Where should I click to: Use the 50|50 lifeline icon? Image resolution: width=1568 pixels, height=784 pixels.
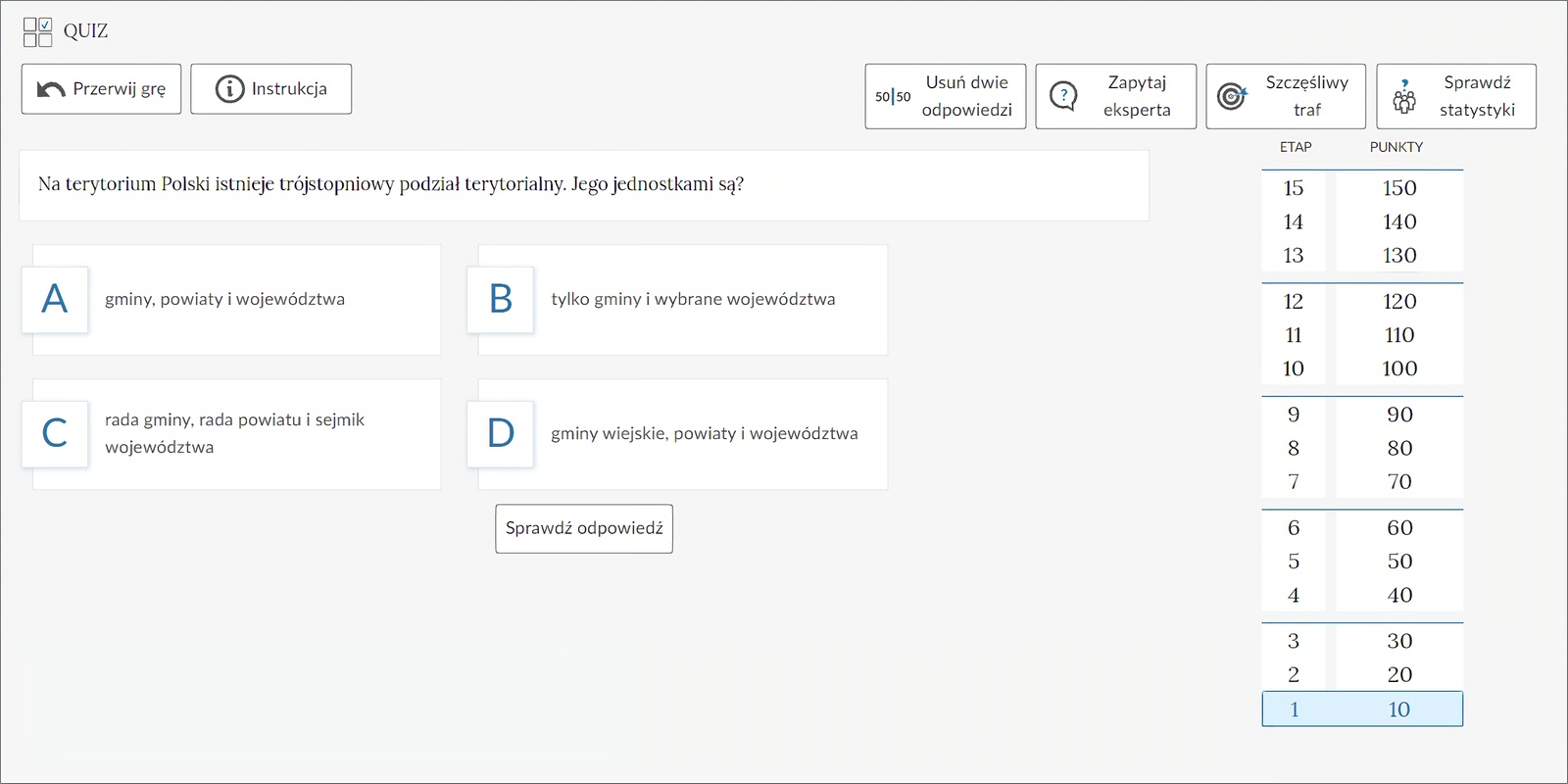pos(893,97)
